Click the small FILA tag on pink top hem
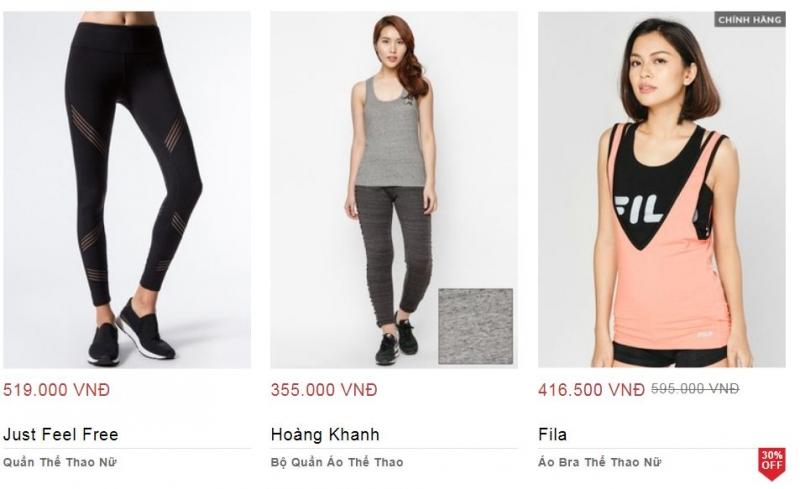This screenshot has height=489, width=800. (x=705, y=334)
